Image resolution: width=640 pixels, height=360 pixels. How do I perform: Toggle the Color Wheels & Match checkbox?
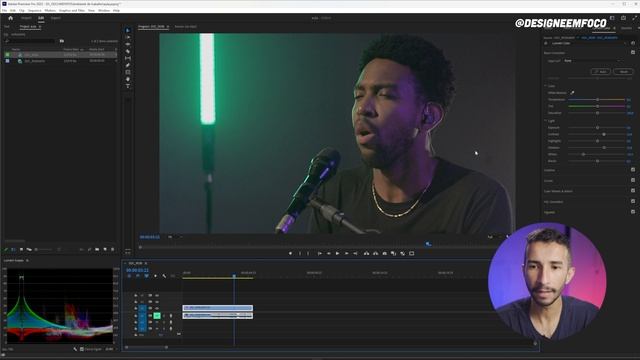(x=633, y=191)
